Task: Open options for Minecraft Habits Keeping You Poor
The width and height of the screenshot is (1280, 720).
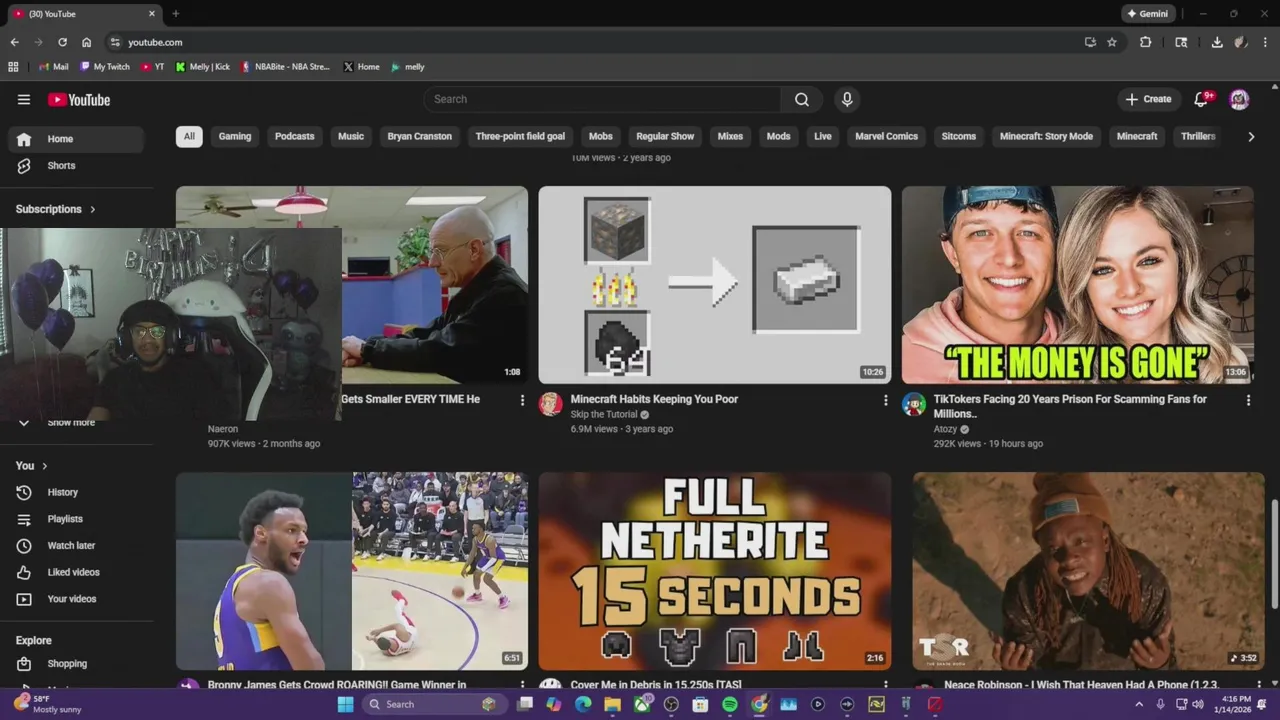Action: tap(885, 400)
